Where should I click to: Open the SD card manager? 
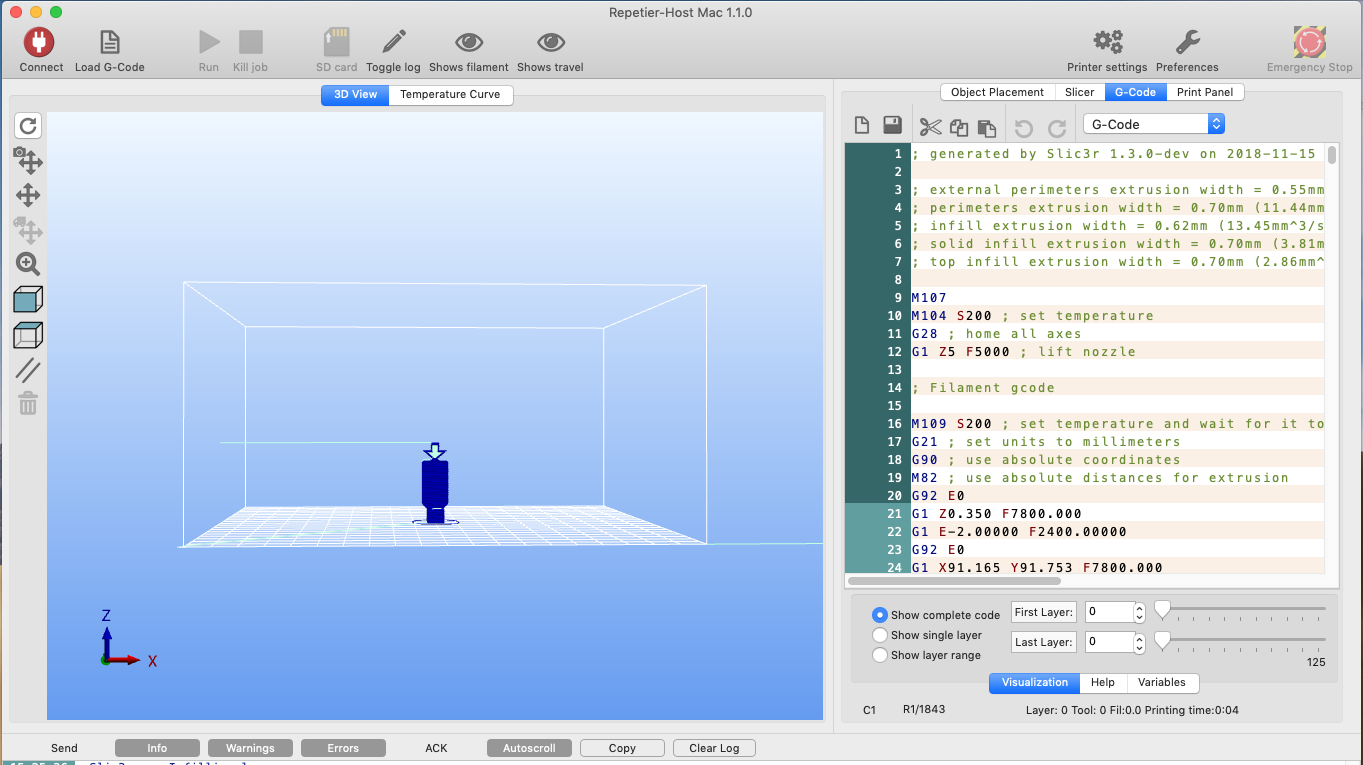[x=336, y=42]
